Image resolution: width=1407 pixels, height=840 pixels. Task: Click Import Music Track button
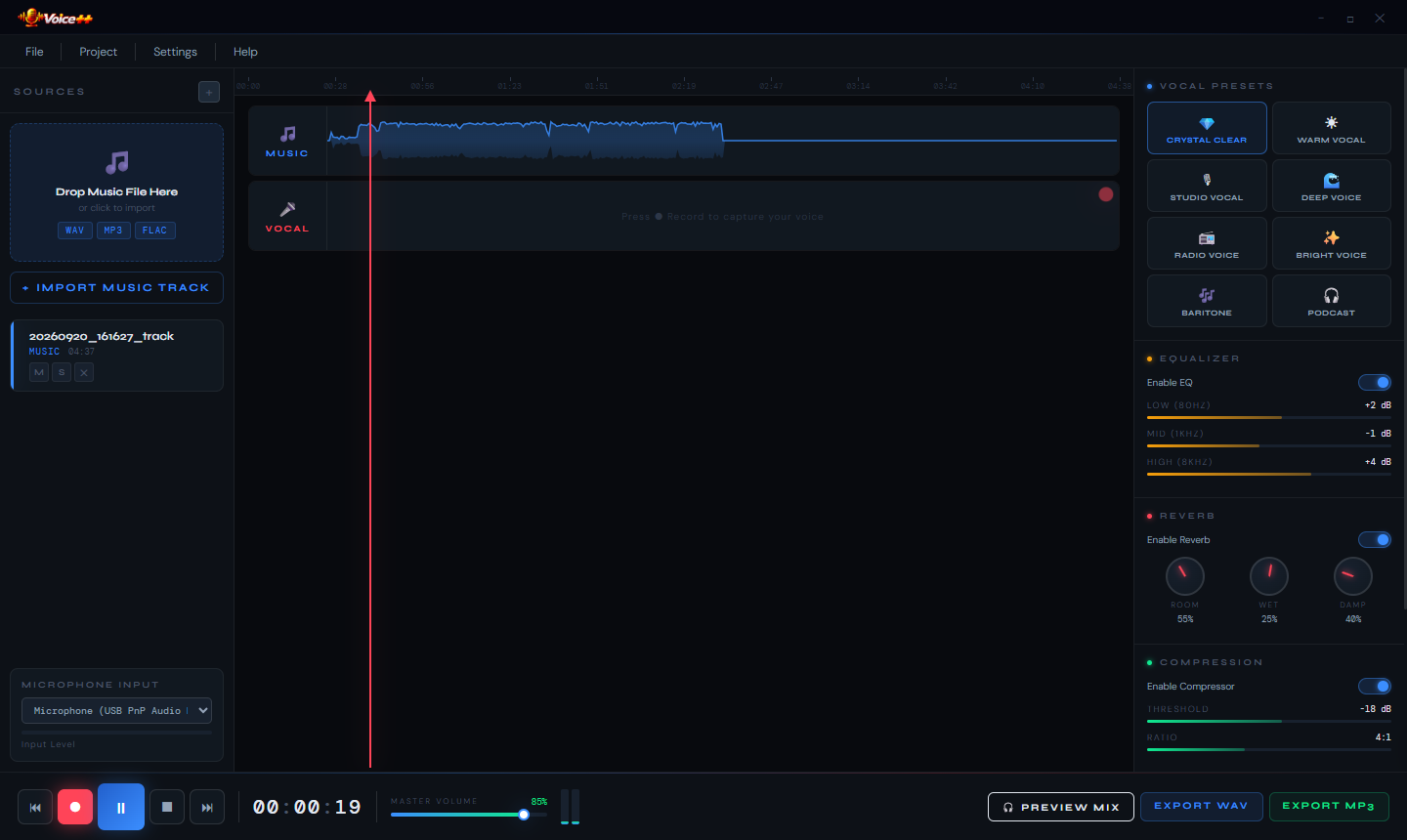coord(116,288)
